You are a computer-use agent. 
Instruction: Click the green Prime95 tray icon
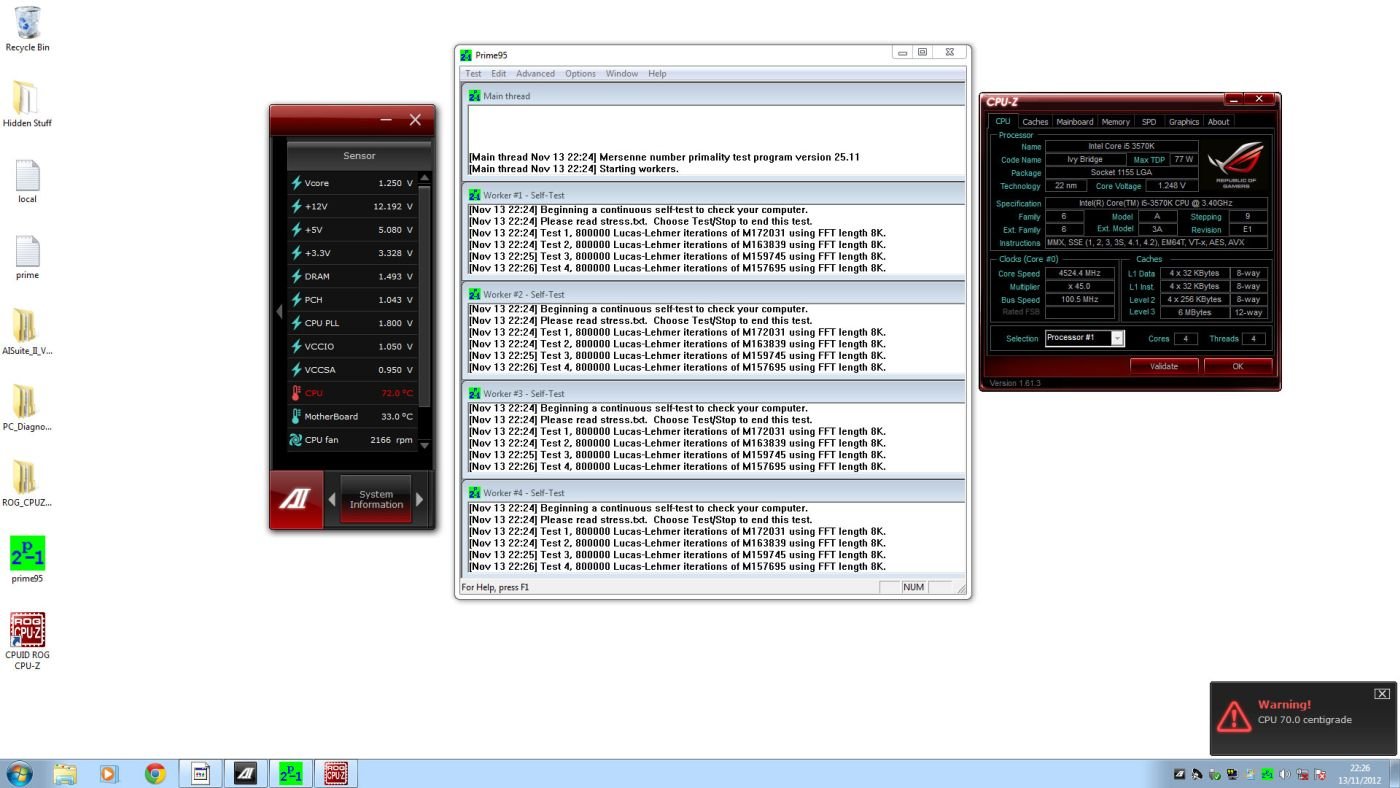1267,774
